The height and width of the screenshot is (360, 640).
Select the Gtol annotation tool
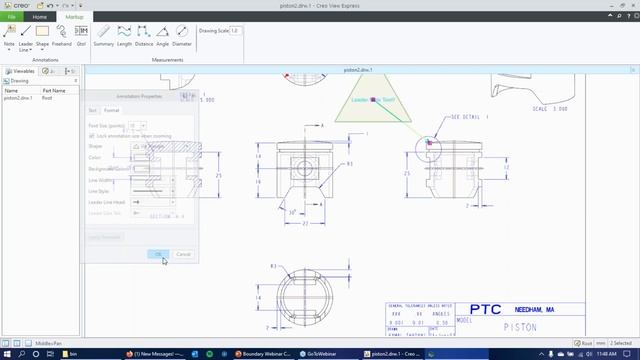point(81,35)
